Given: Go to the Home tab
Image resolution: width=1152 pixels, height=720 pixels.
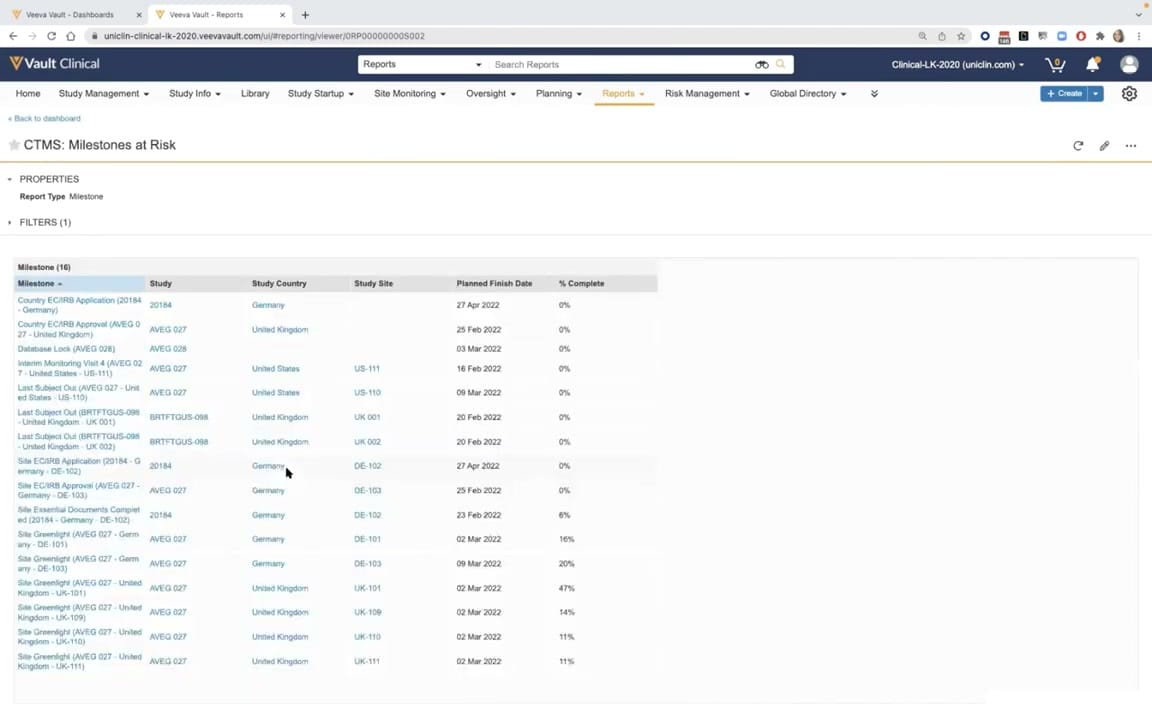Looking at the screenshot, I should 28,94.
